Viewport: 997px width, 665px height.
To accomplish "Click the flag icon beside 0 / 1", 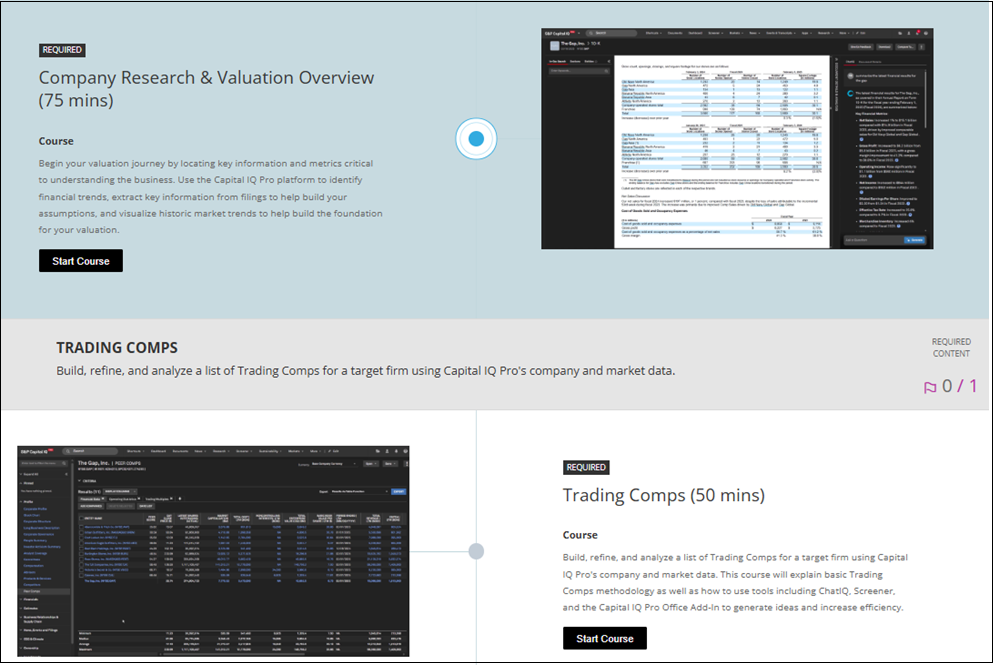I will point(930,387).
